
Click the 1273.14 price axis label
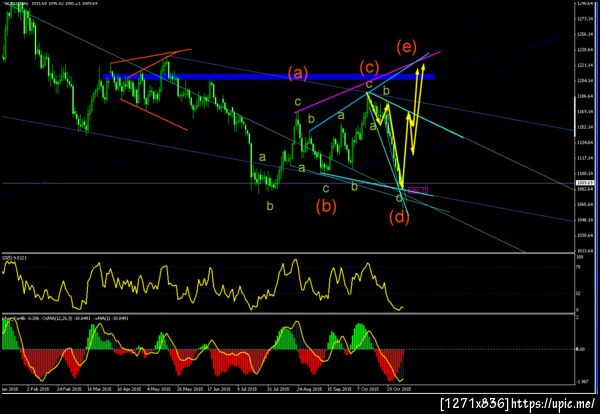click(x=585, y=19)
